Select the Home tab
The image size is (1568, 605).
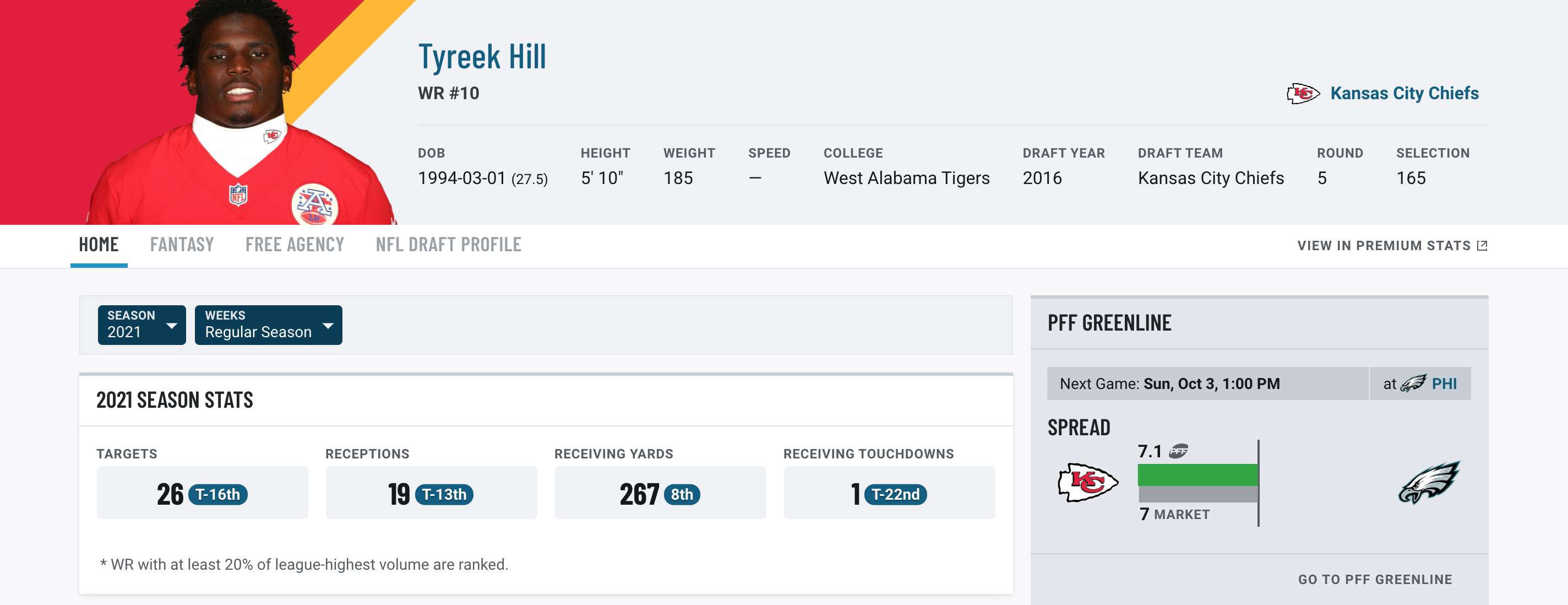click(x=99, y=245)
